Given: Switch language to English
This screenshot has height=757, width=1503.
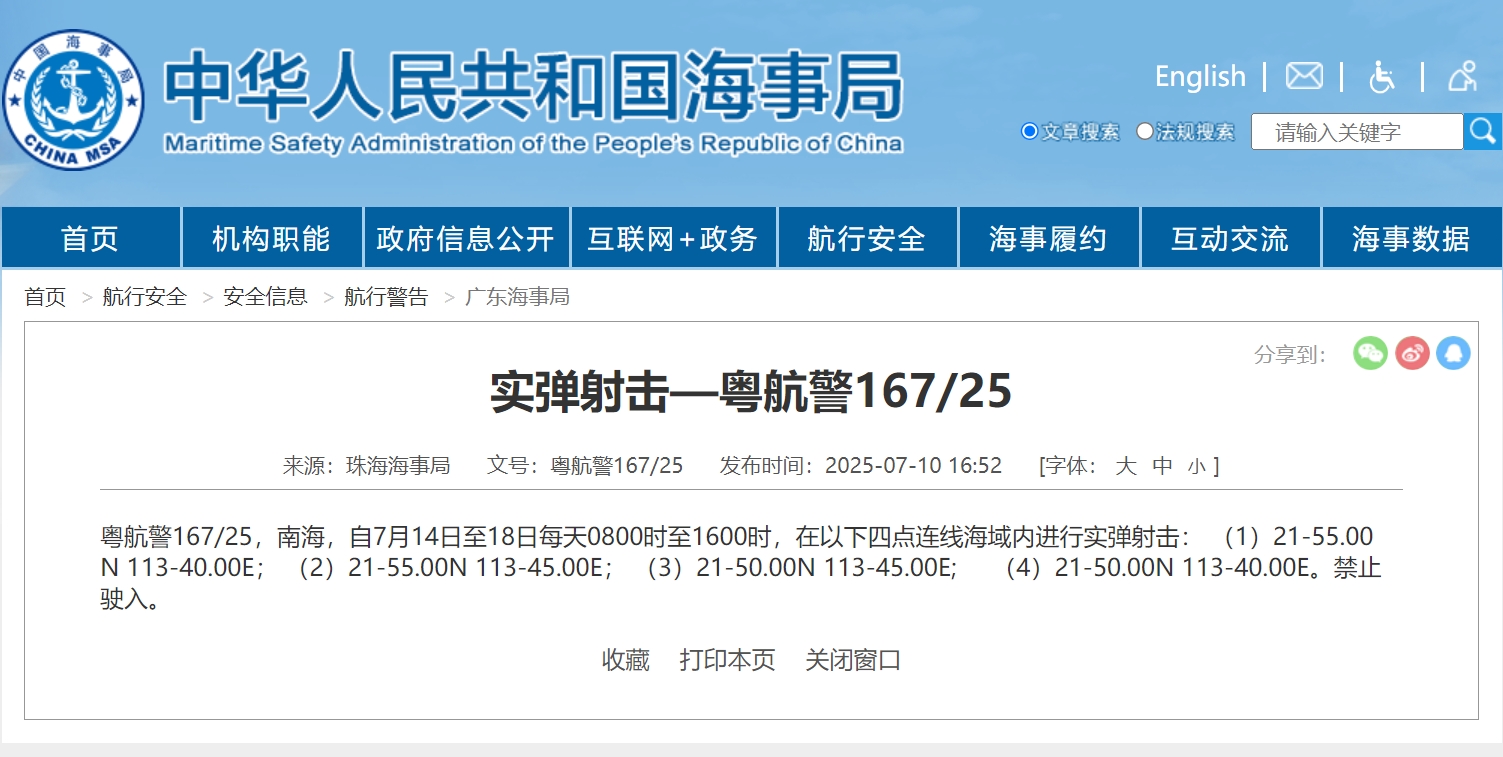Looking at the screenshot, I should [1200, 76].
